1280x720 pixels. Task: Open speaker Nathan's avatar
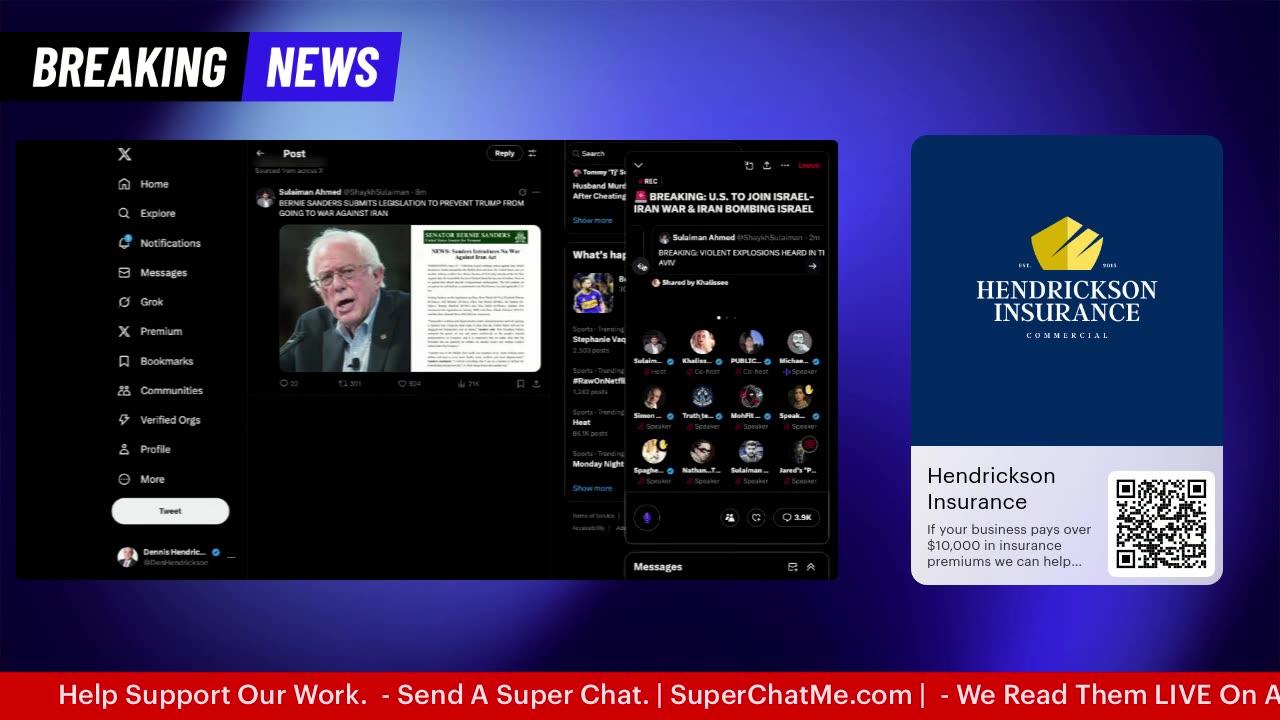click(x=702, y=451)
